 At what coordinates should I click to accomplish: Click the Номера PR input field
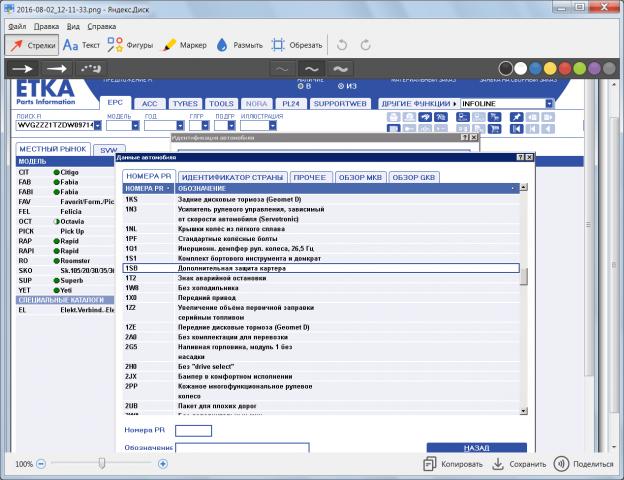pyautogui.click(x=193, y=431)
